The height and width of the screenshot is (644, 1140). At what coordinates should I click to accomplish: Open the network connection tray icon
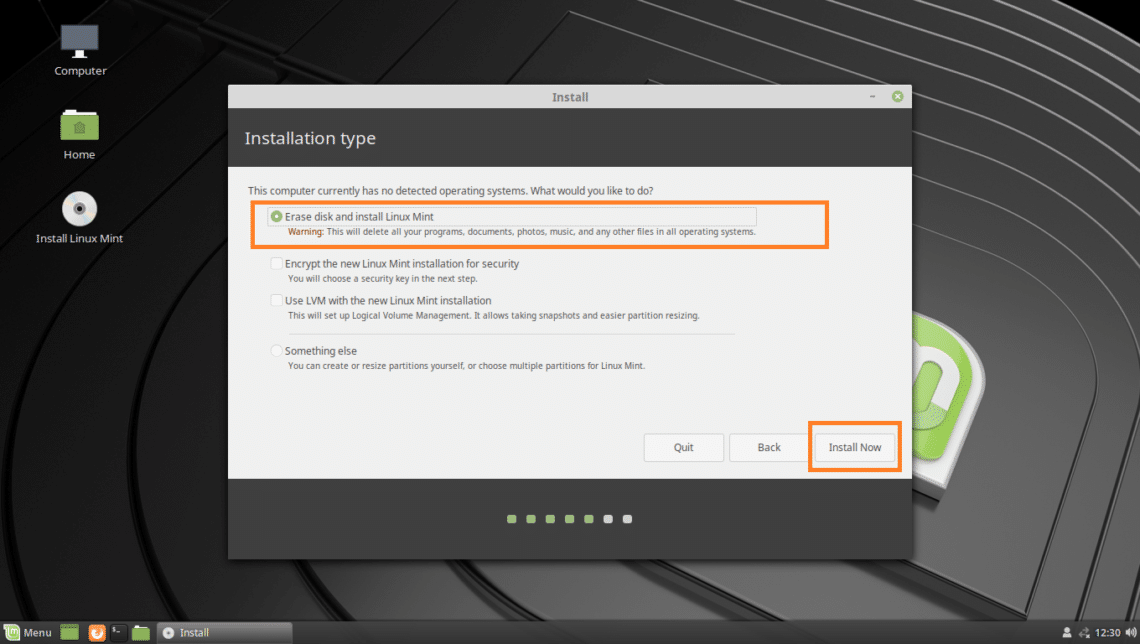pos(1084,632)
